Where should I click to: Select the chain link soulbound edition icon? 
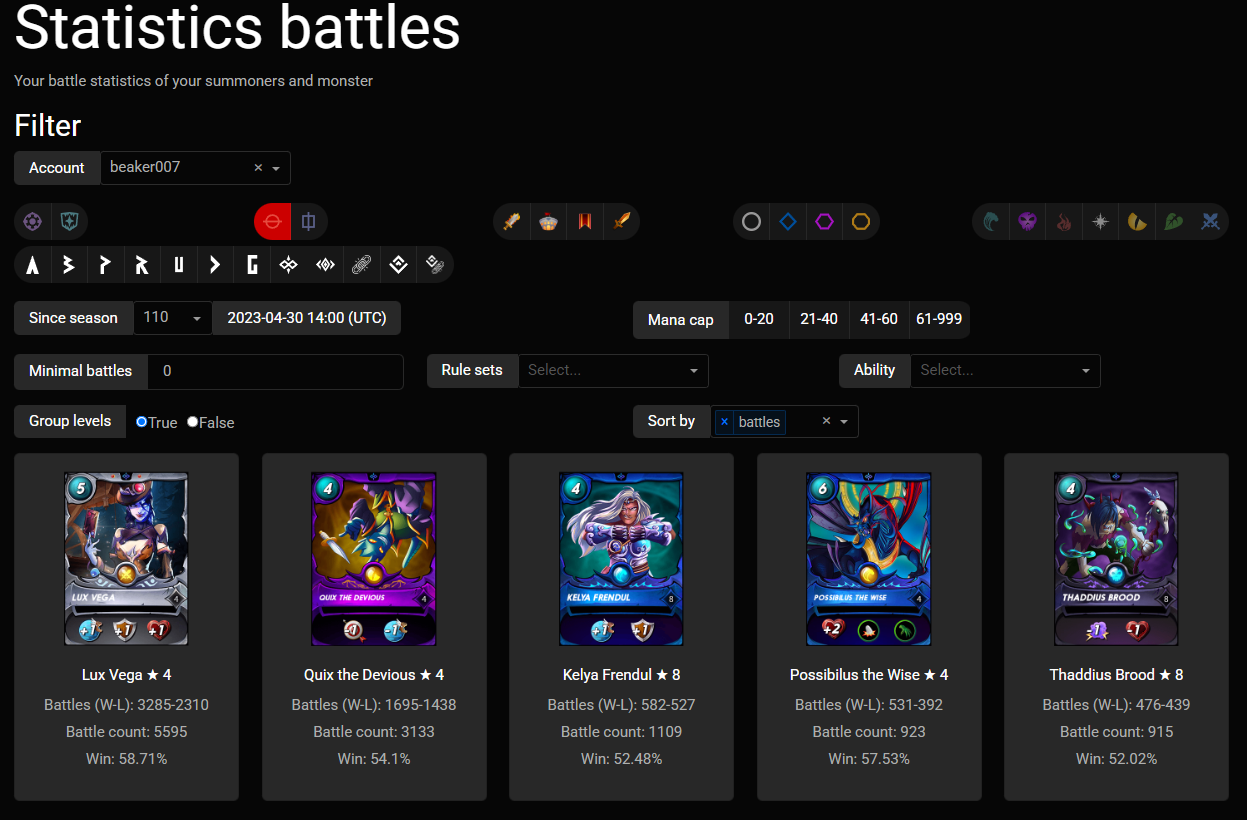(x=361, y=265)
